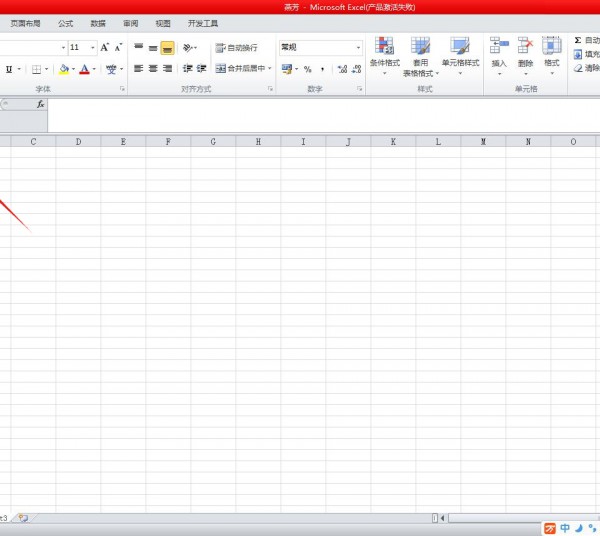Click the insert function fx icon
The height and width of the screenshot is (536, 600).
pyautogui.click(x=40, y=104)
